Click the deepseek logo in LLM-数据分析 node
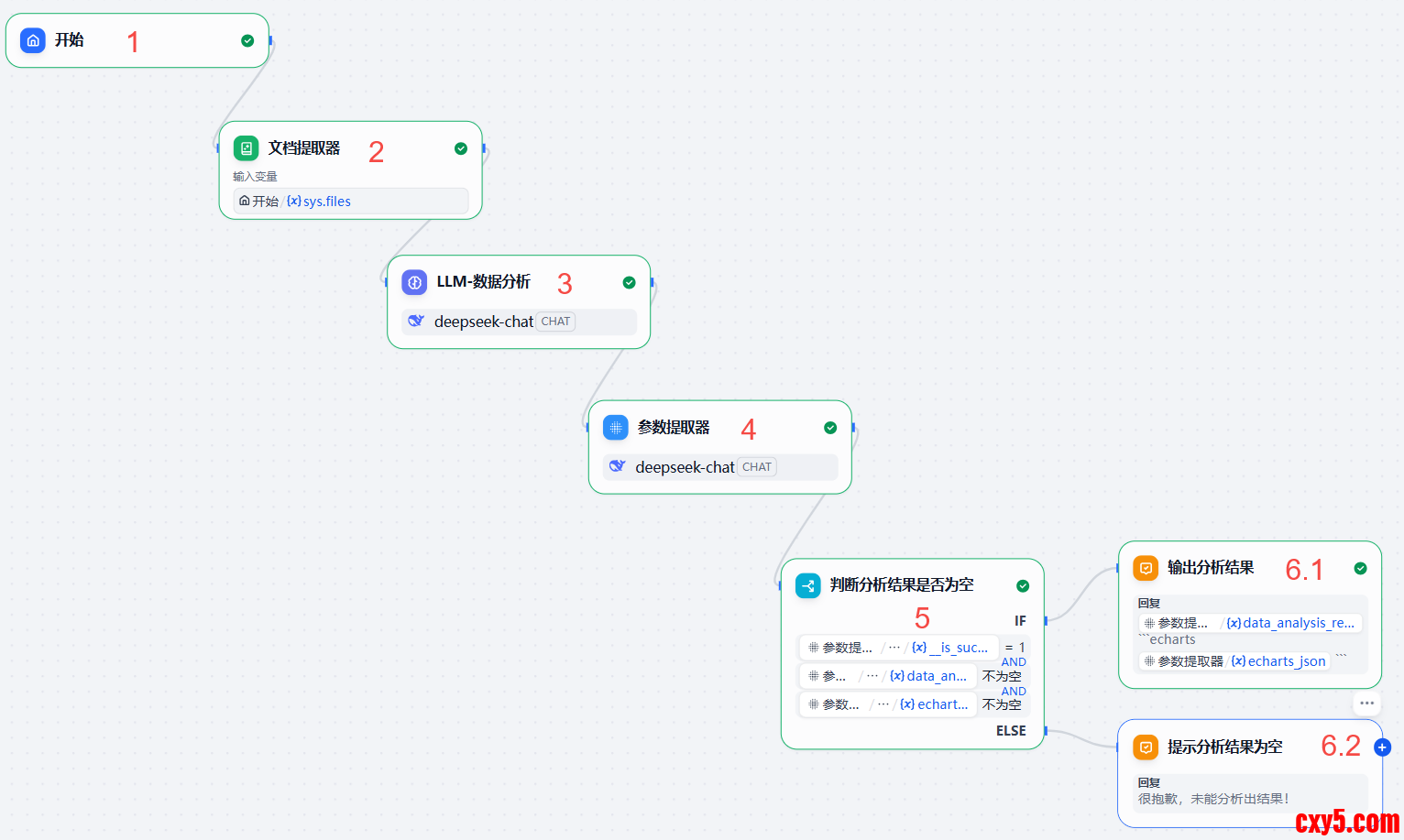 416,322
